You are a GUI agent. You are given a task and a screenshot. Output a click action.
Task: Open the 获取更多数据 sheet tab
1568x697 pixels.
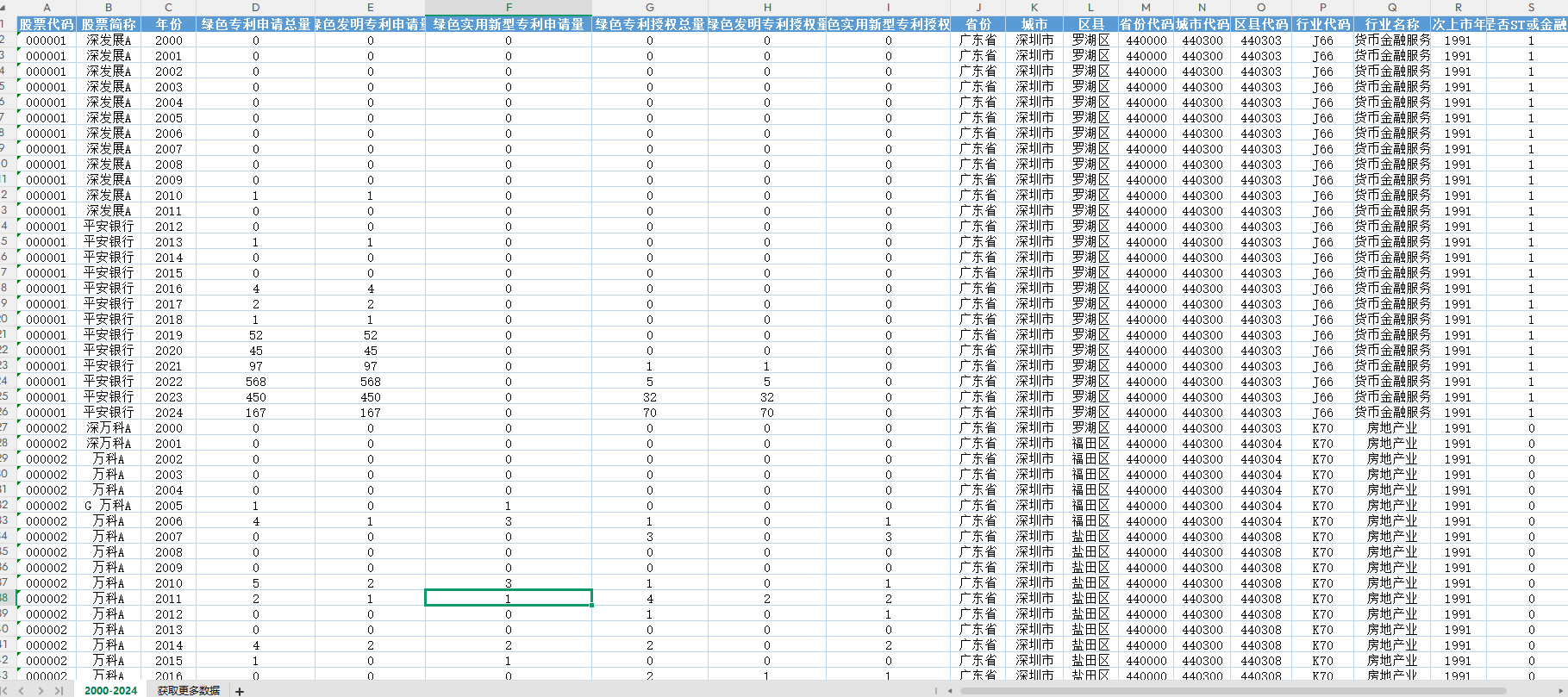coord(189,691)
